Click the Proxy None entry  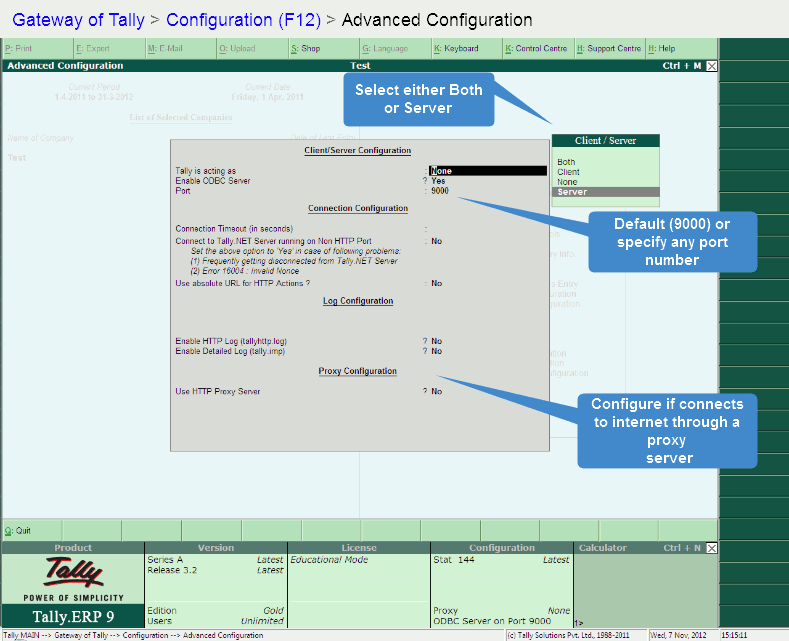pyautogui.click(x=501, y=610)
